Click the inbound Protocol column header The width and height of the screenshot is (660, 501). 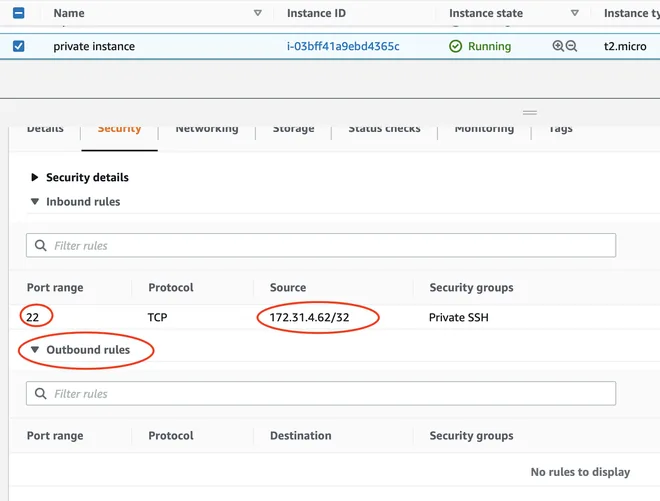170,288
